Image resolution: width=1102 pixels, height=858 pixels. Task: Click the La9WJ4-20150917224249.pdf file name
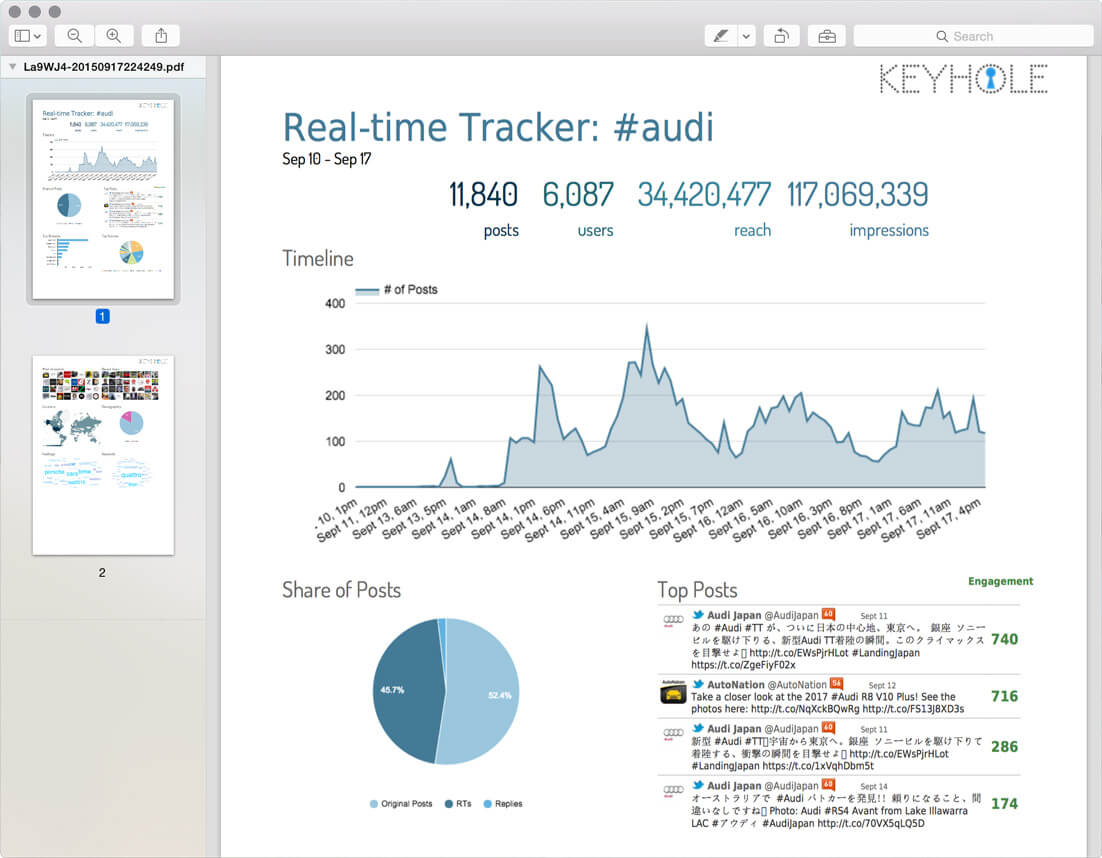pos(104,67)
